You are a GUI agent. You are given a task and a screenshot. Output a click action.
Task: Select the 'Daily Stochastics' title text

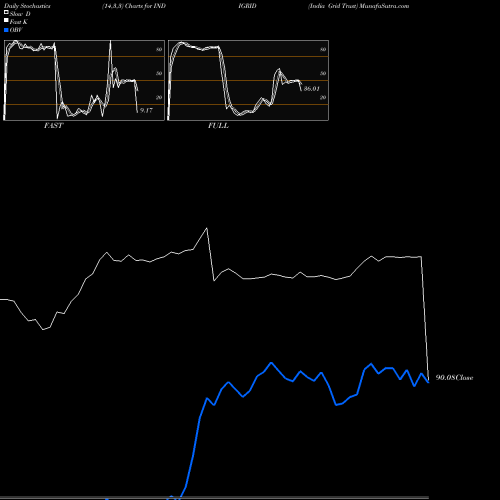(x=27, y=6)
